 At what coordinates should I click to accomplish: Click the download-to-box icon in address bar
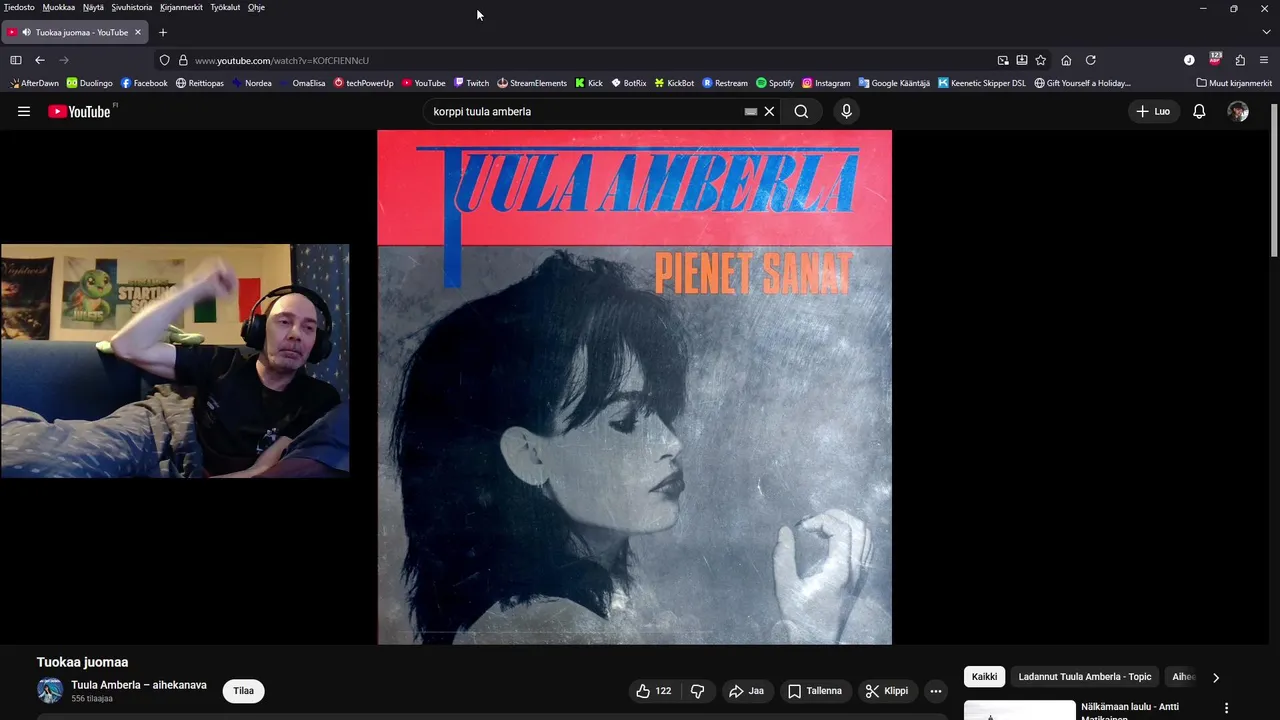pyautogui.click(x=1022, y=60)
